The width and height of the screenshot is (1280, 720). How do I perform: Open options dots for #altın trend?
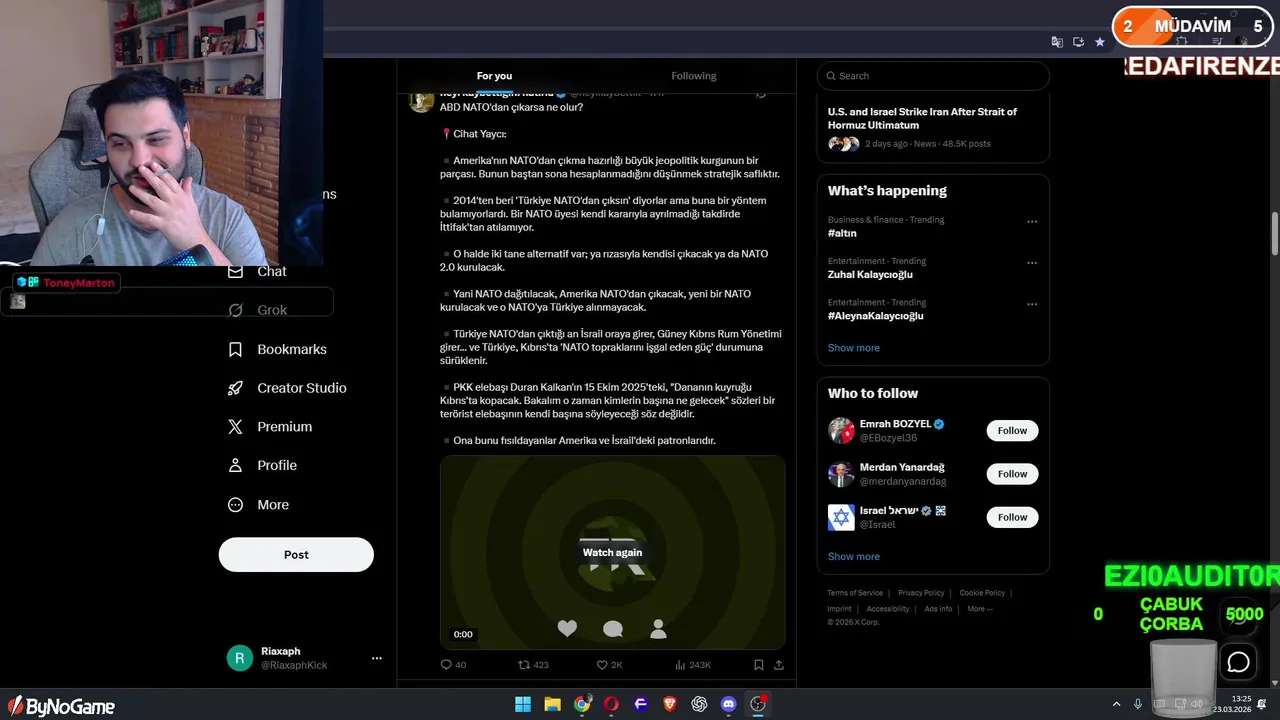tap(1032, 222)
